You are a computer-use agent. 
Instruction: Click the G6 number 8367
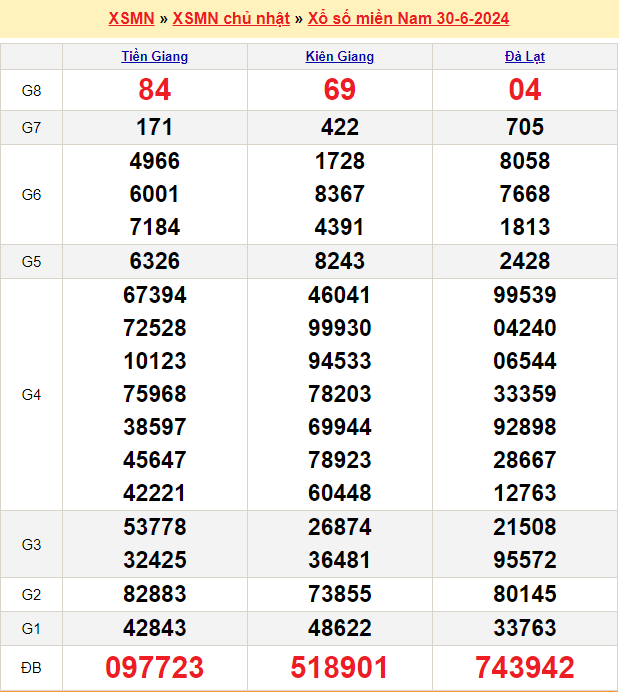point(340,194)
